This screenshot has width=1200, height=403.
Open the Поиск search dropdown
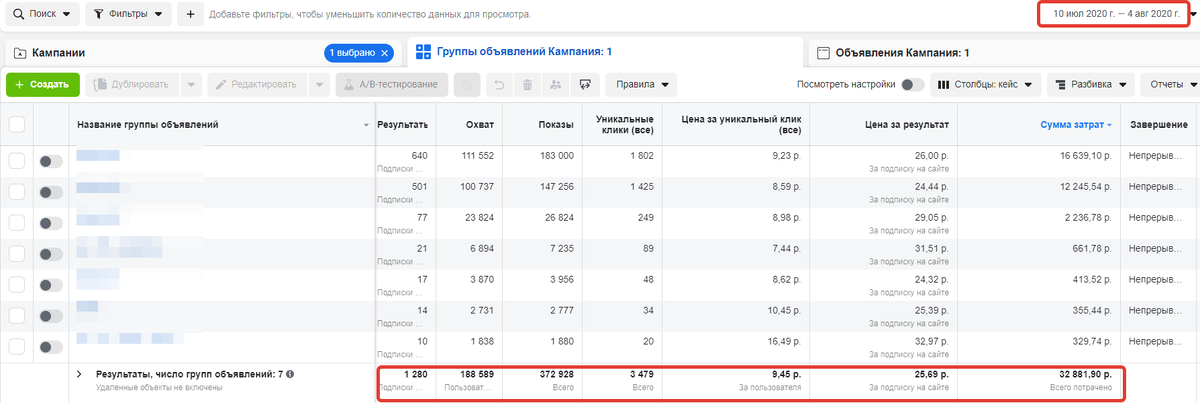42,15
